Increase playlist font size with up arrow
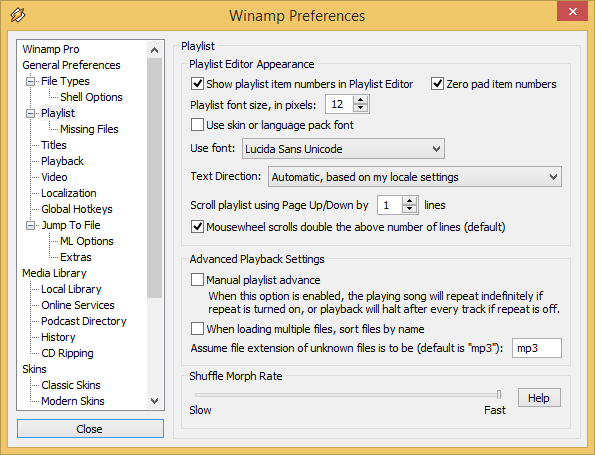595x455 pixels. pyautogui.click(x=360, y=100)
